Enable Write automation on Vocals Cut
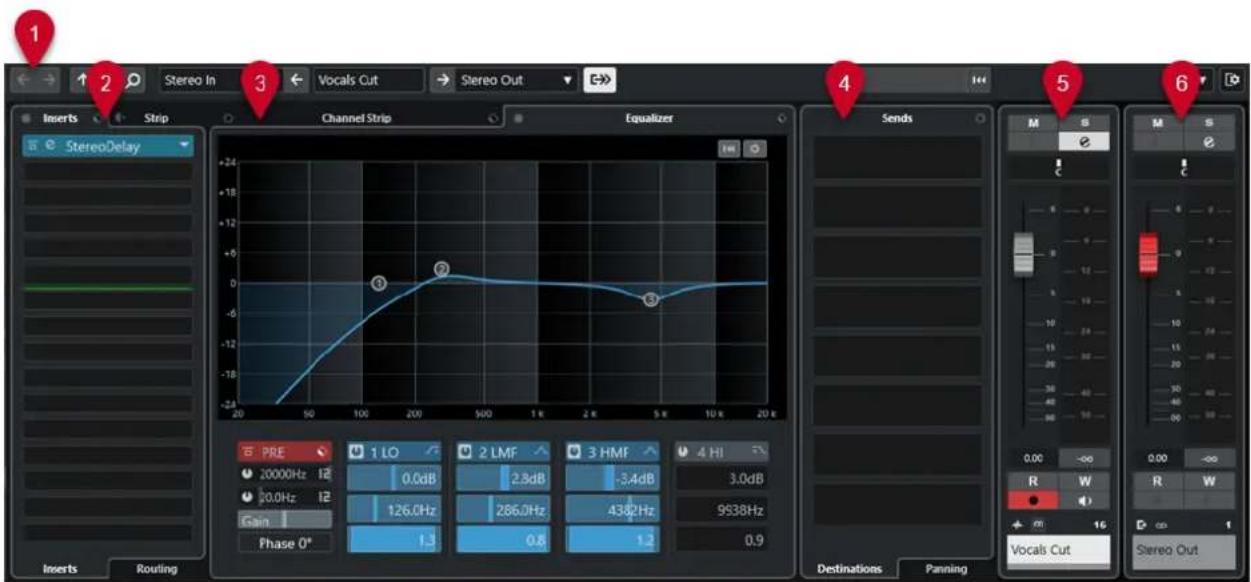This screenshot has width=1251, height=582. [1084, 479]
